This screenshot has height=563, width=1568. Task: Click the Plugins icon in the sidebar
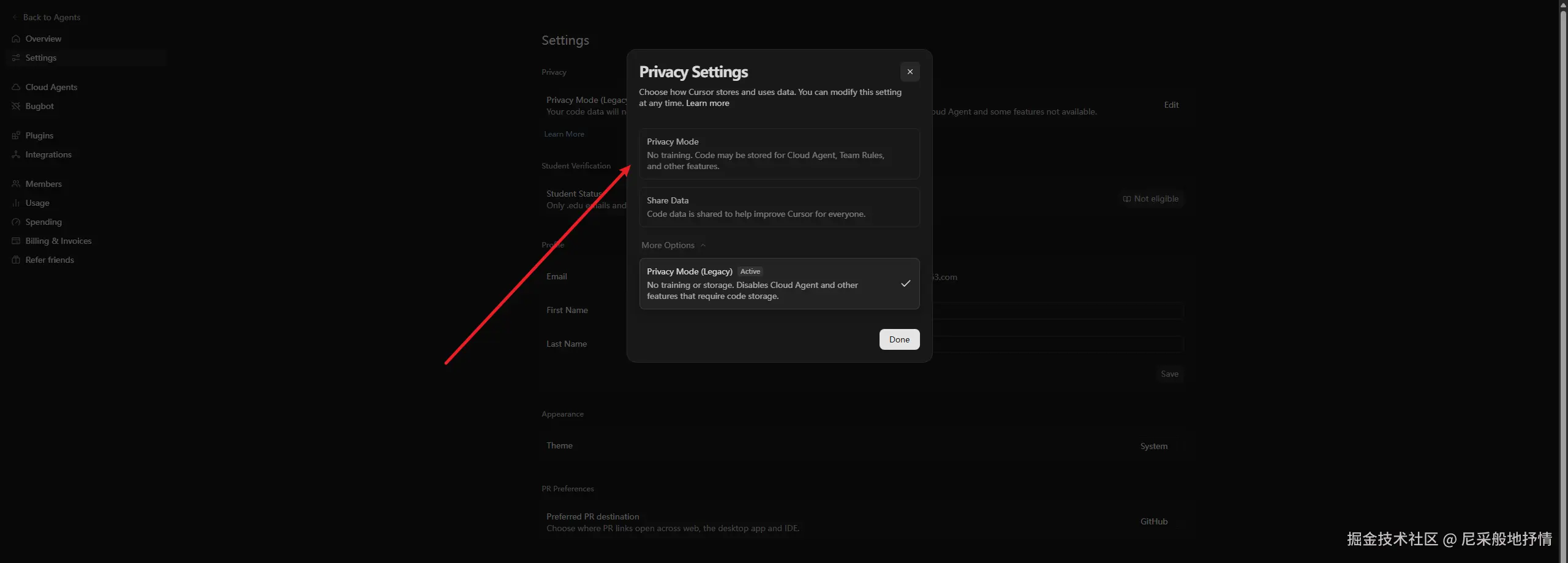(x=16, y=135)
